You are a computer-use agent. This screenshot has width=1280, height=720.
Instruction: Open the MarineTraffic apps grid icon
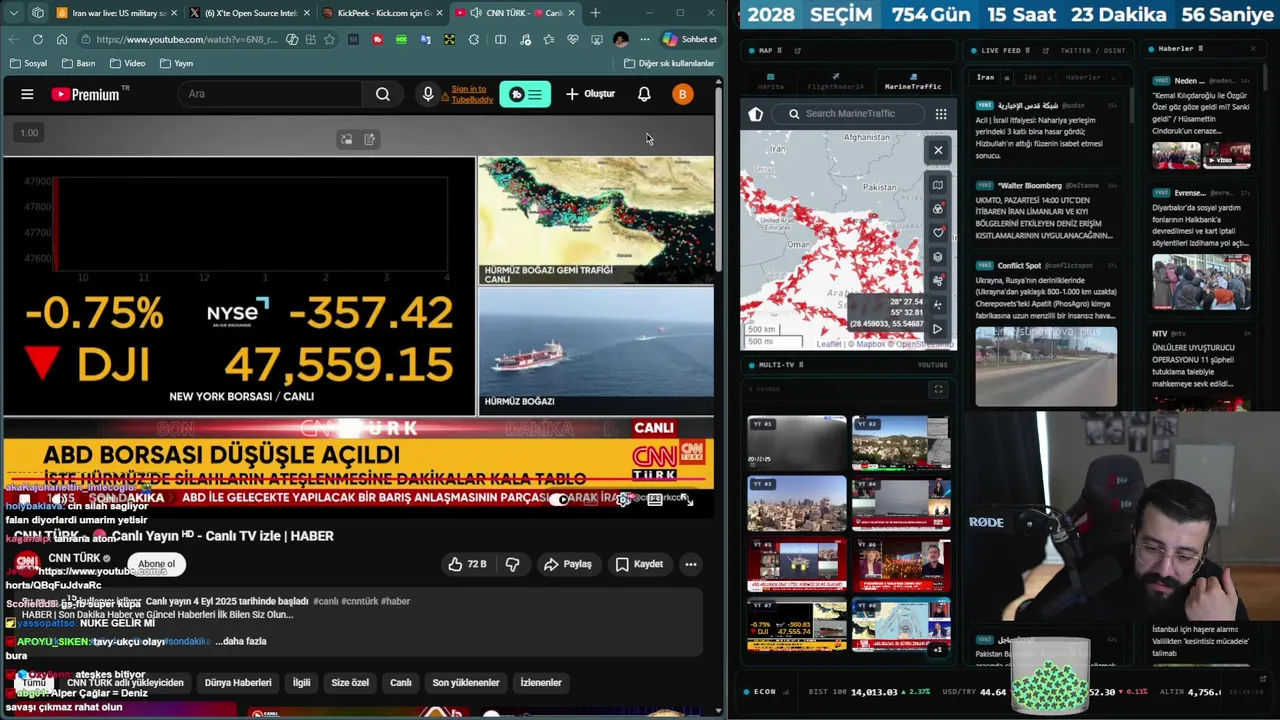941,114
